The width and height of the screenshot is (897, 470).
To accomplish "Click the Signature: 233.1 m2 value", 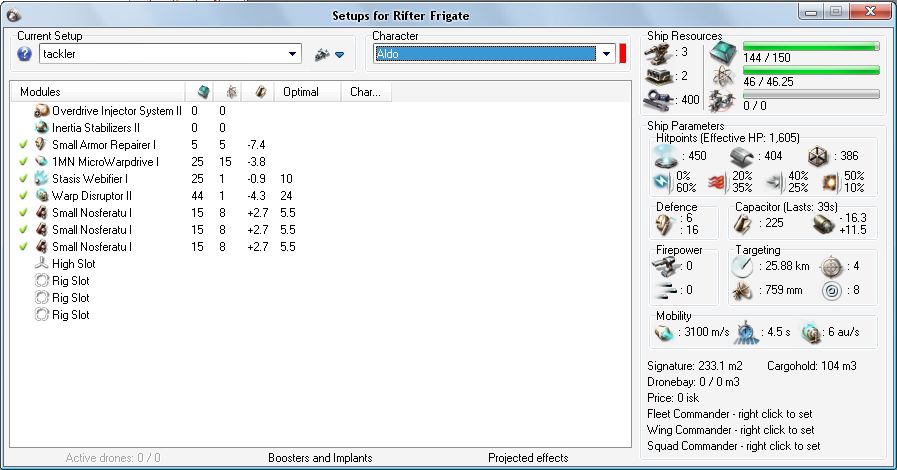I will (x=694, y=365).
